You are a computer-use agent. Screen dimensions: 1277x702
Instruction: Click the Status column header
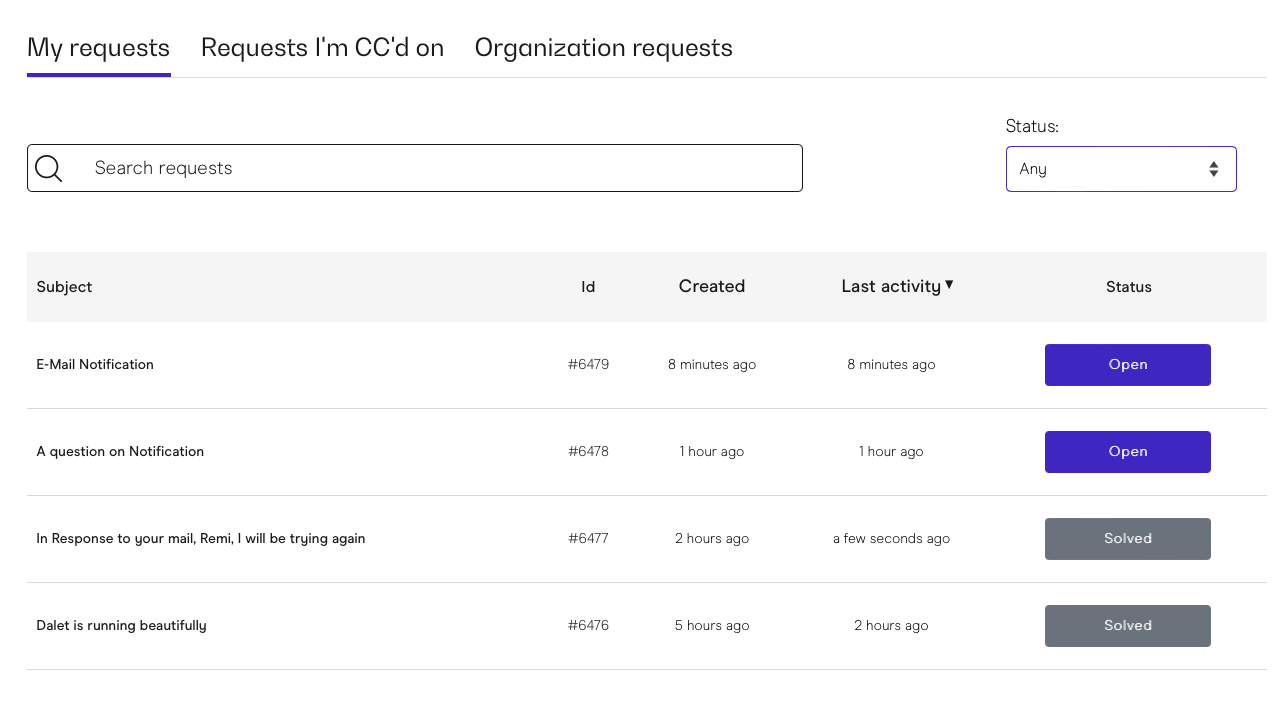coord(1129,287)
